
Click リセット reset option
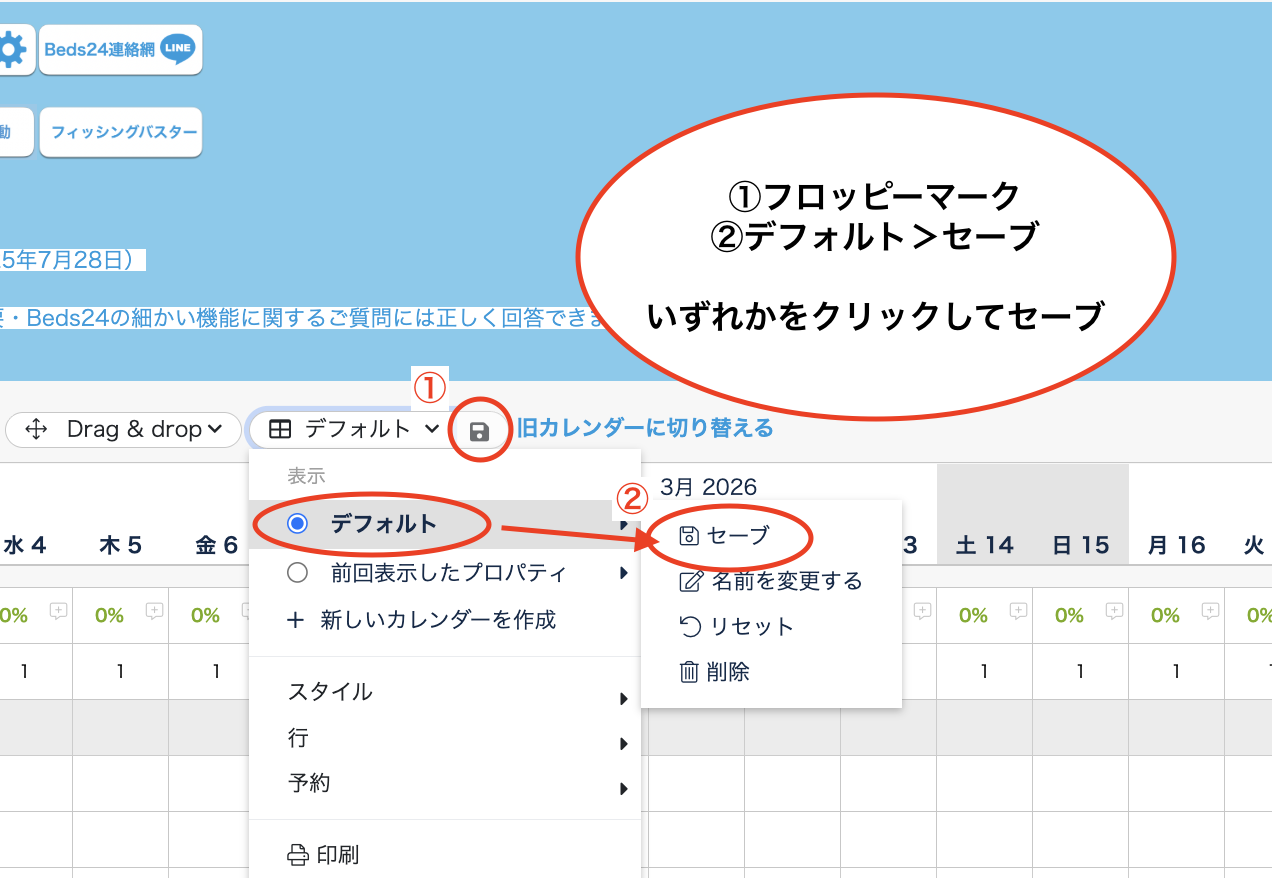pos(737,627)
